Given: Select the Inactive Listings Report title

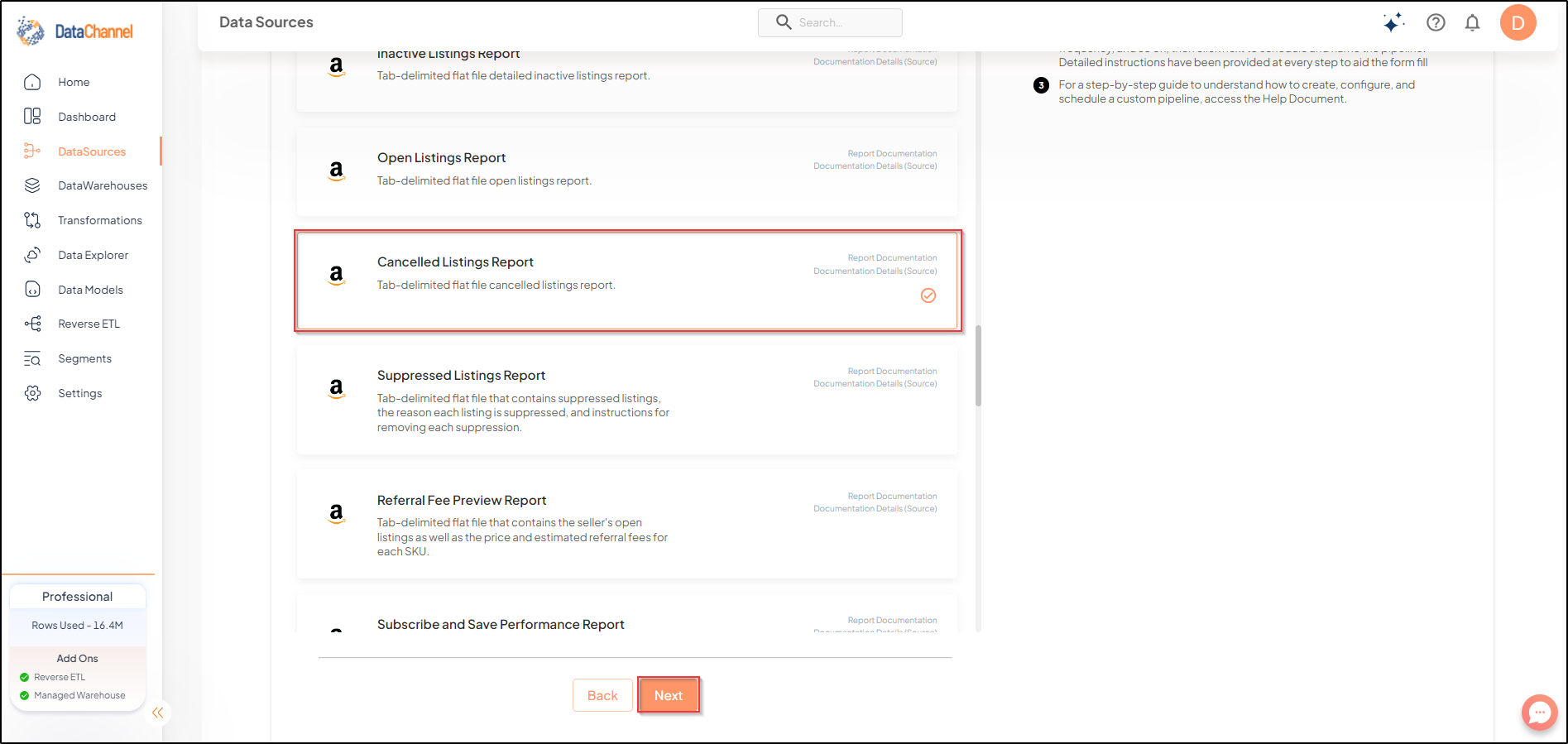Looking at the screenshot, I should (x=448, y=55).
